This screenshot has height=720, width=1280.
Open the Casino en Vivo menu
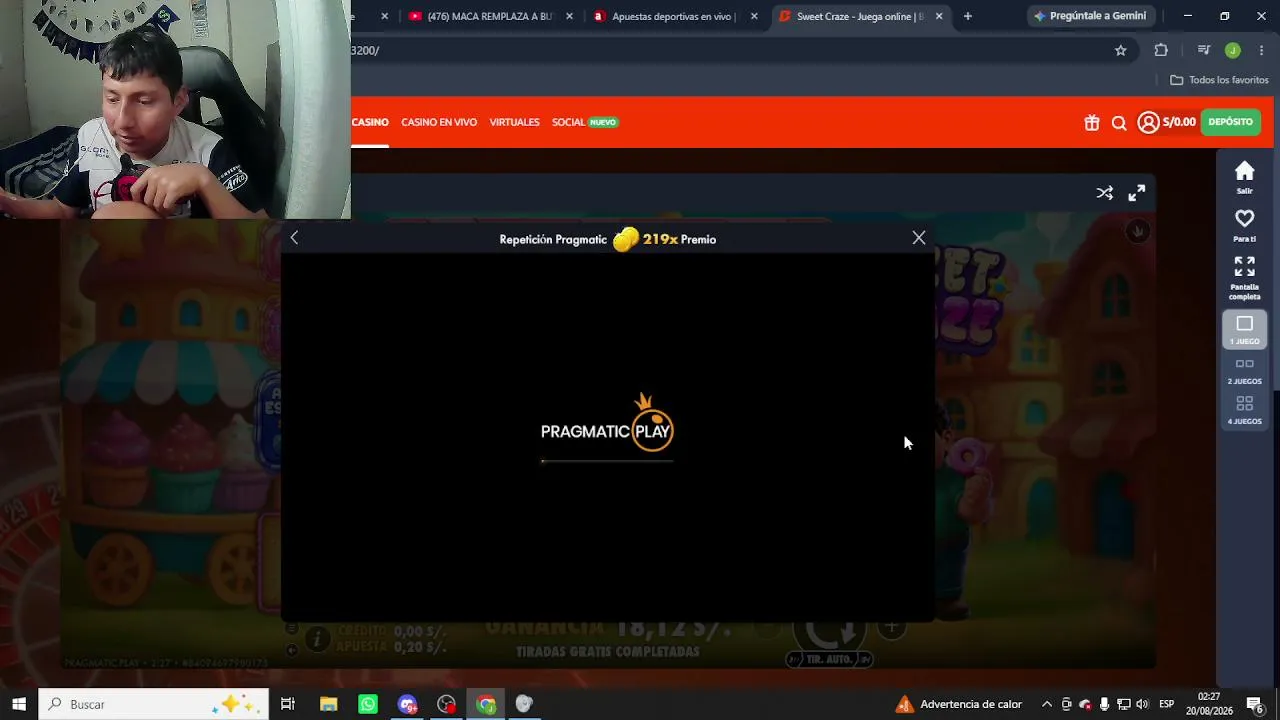(x=439, y=122)
